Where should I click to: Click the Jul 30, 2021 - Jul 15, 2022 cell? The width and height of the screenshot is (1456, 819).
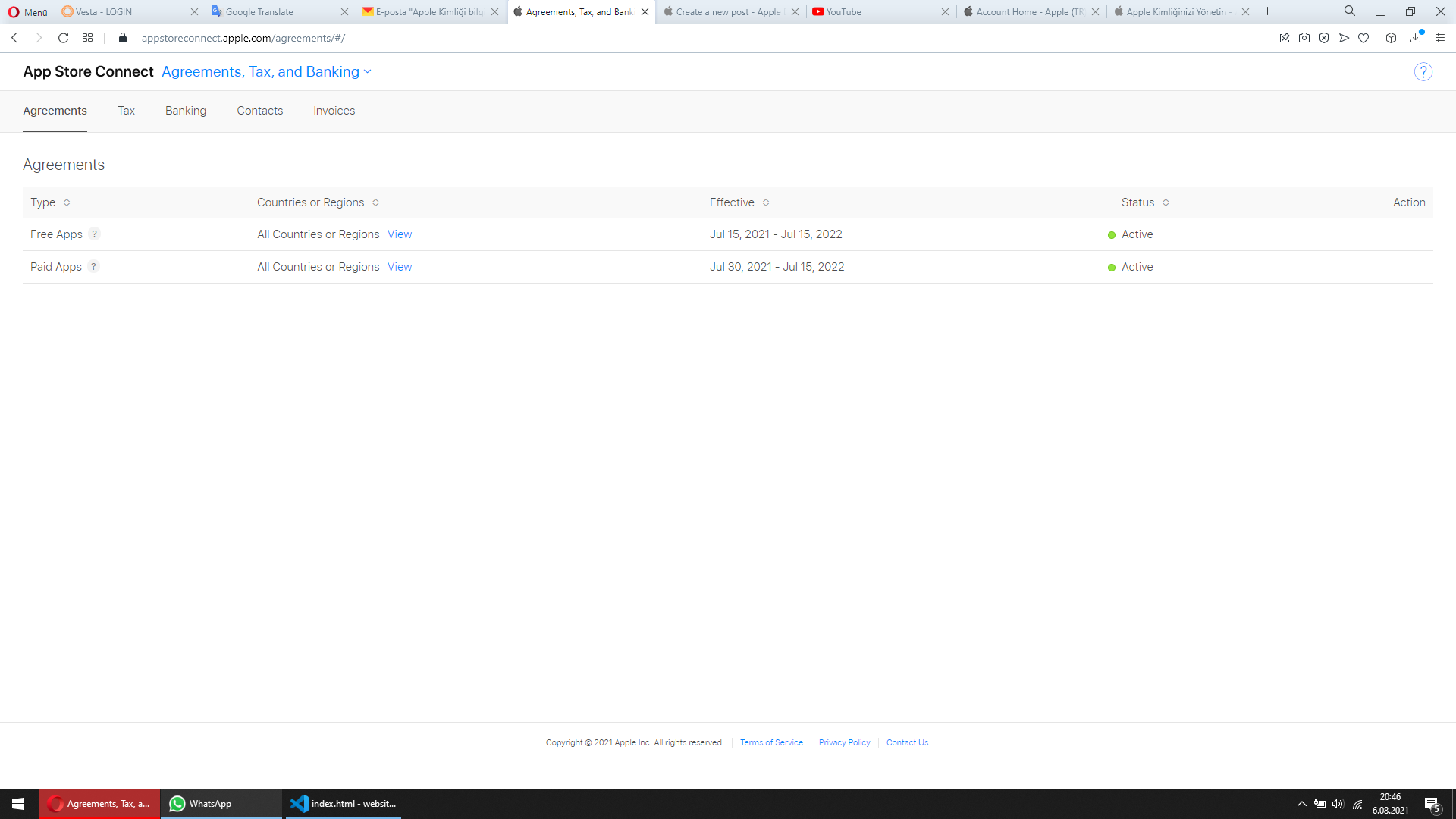(x=777, y=267)
